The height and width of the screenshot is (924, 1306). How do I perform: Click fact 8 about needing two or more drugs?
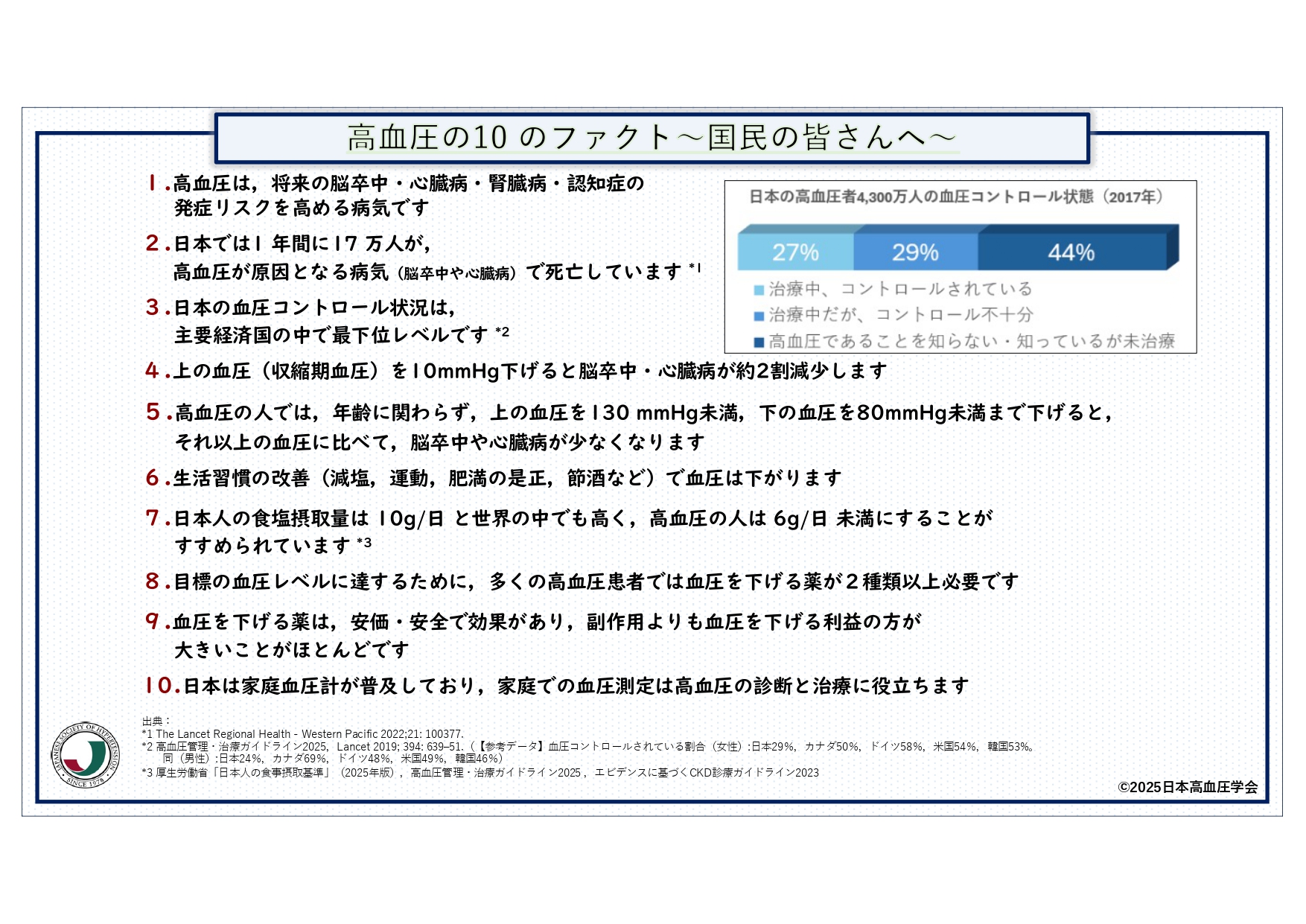595,582
